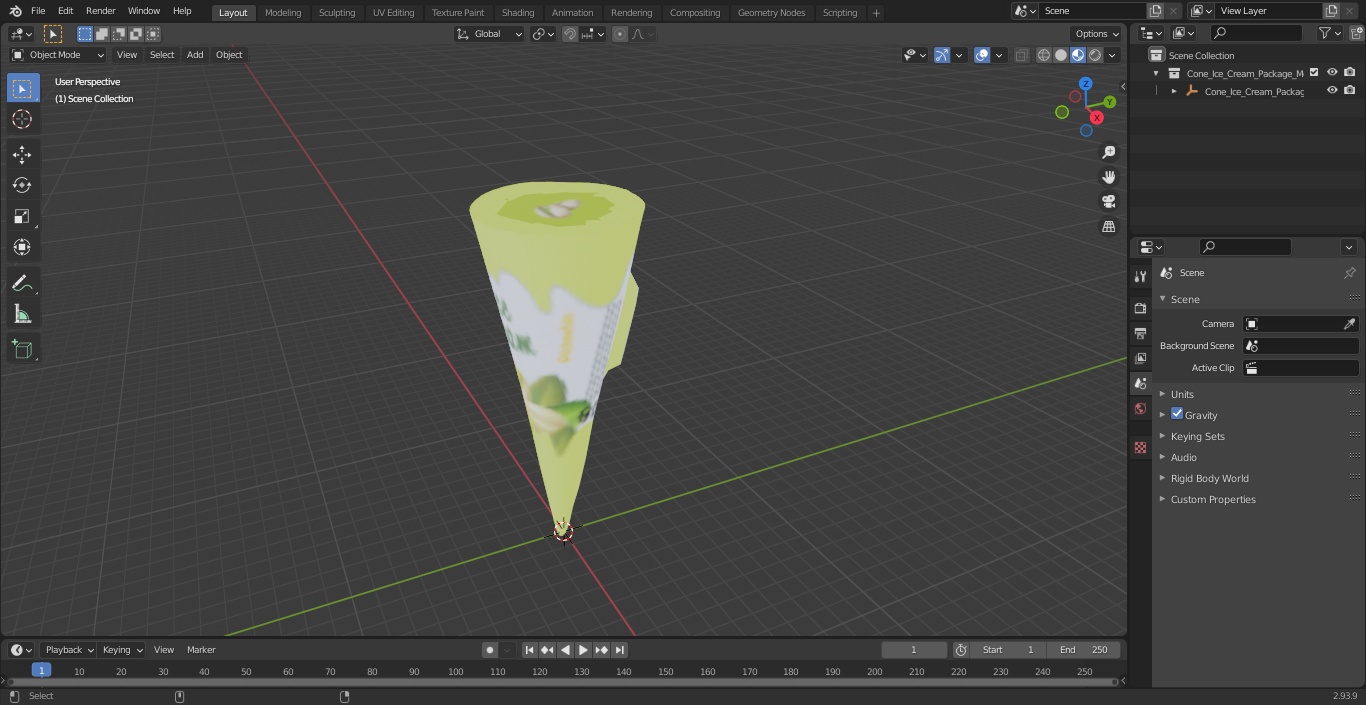The height and width of the screenshot is (705, 1366).
Task: Open the World properties tab
Action: click(1140, 408)
